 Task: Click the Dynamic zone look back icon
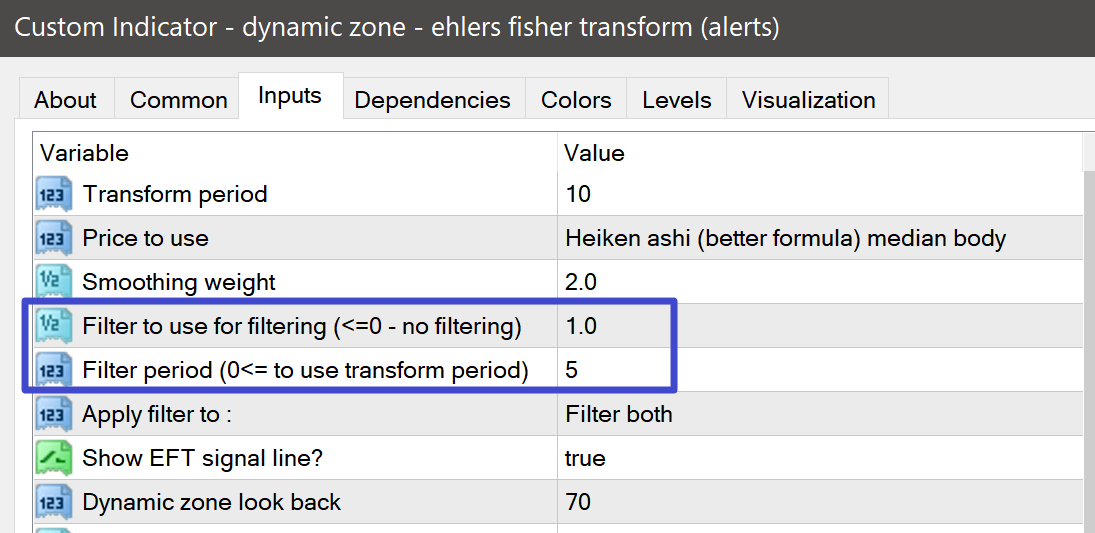[54, 502]
